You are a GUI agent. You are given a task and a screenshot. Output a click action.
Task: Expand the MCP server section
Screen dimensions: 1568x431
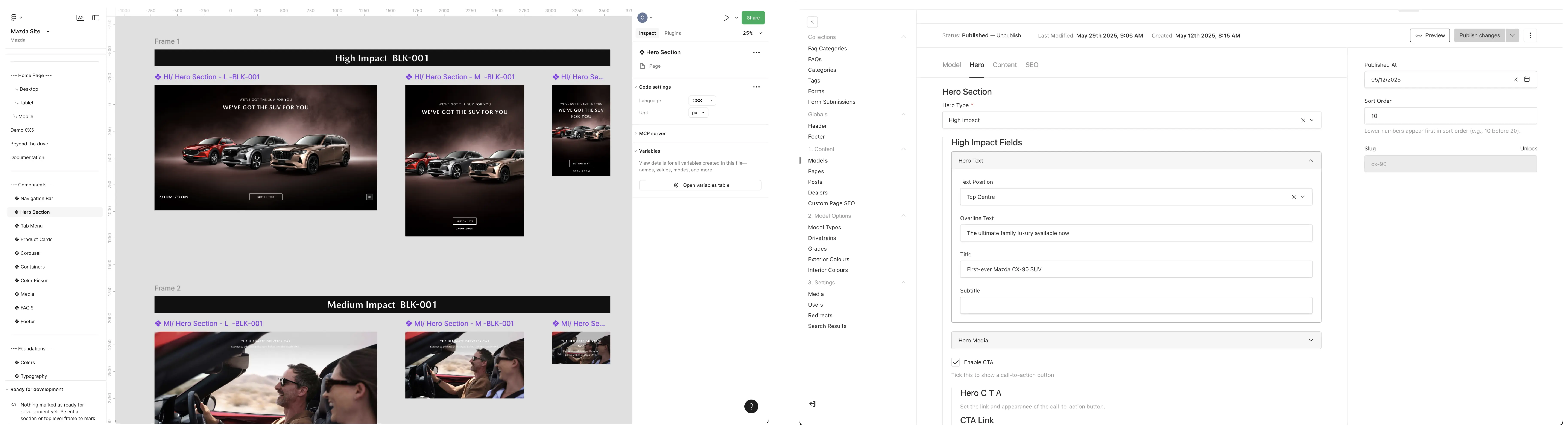point(635,133)
